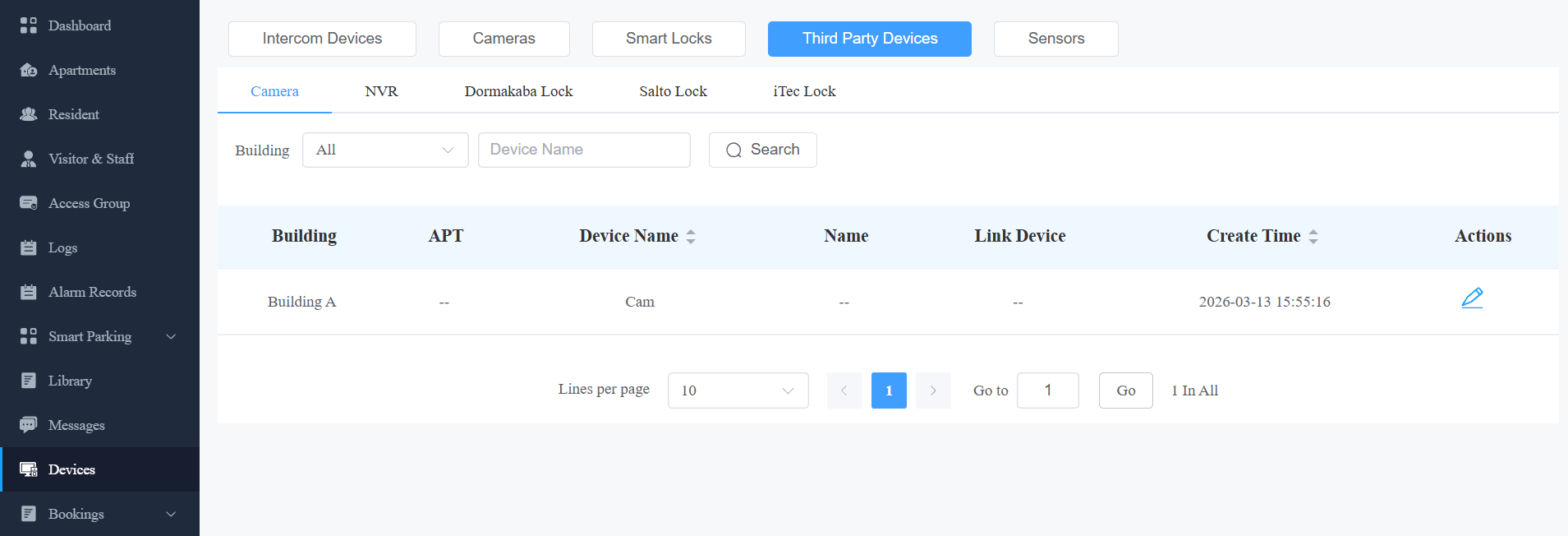Click the Search button
This screenshot has height=536, width=1568.
coord(763,150)
